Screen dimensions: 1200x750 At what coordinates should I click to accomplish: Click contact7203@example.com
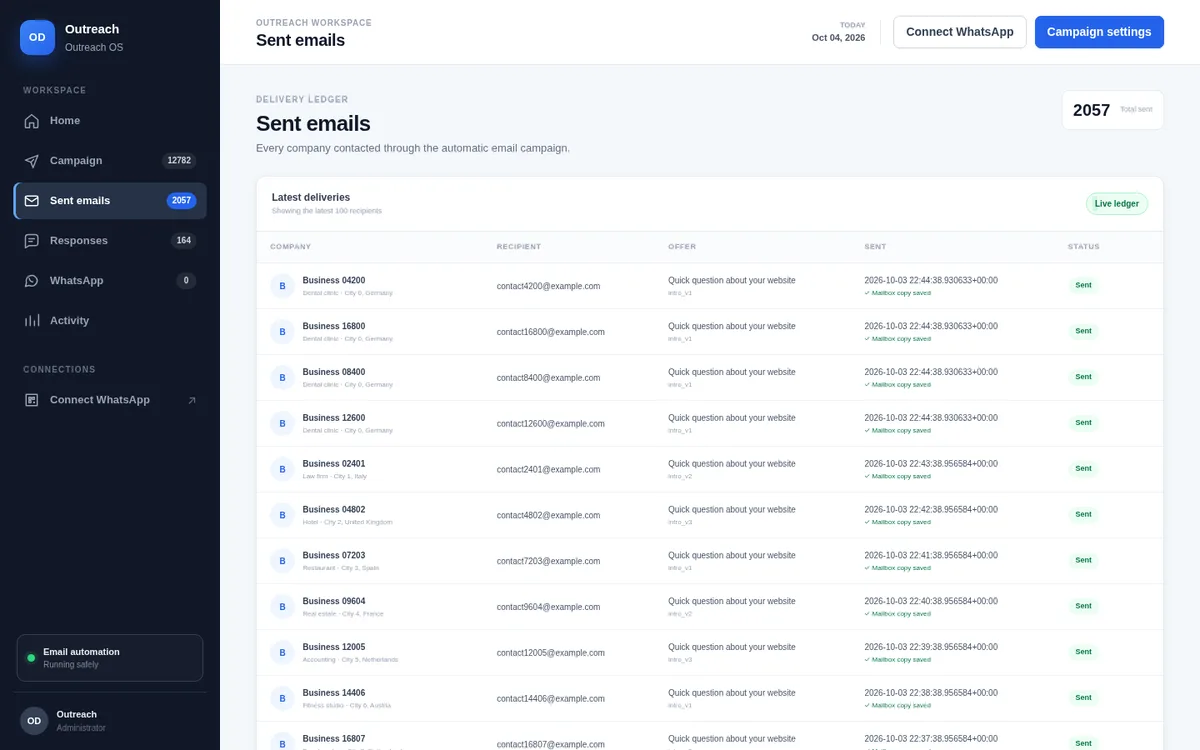[548, 562]
